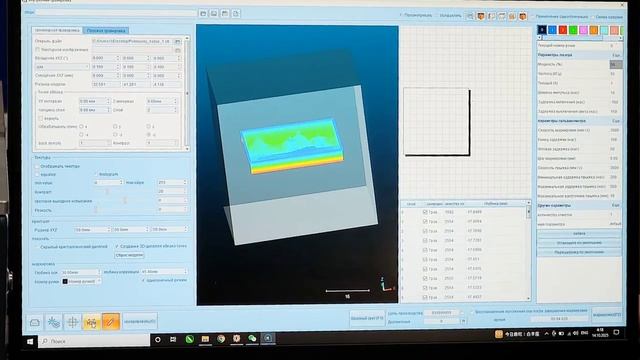Click the color swatch strip right scroll arrow
The height and width of the screenshot is (360, 640).
pos(620,38)
